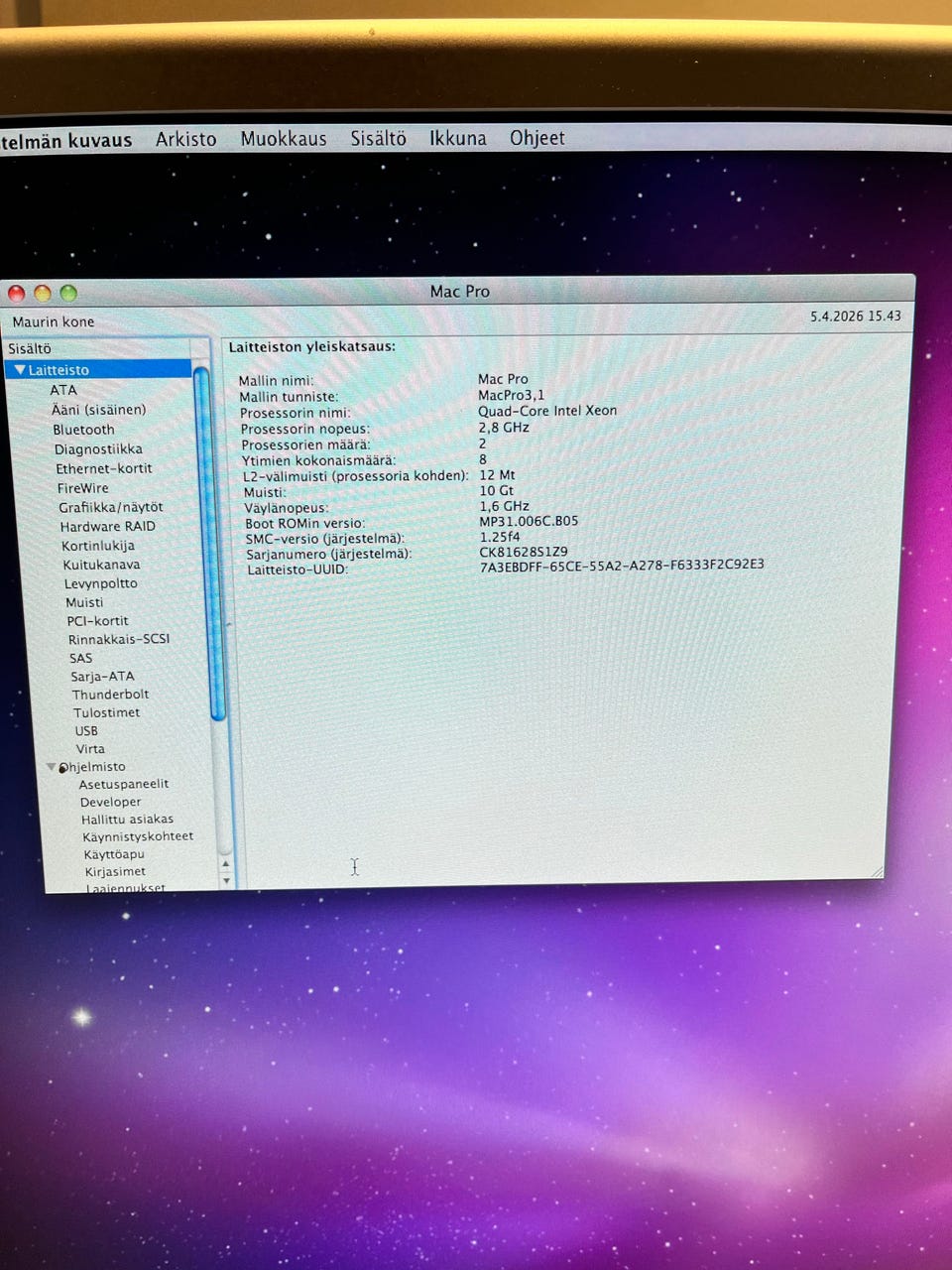Select Muisti in the sidebar list
This screenshot has height=1270, width=952.
[x=84, y=602]
